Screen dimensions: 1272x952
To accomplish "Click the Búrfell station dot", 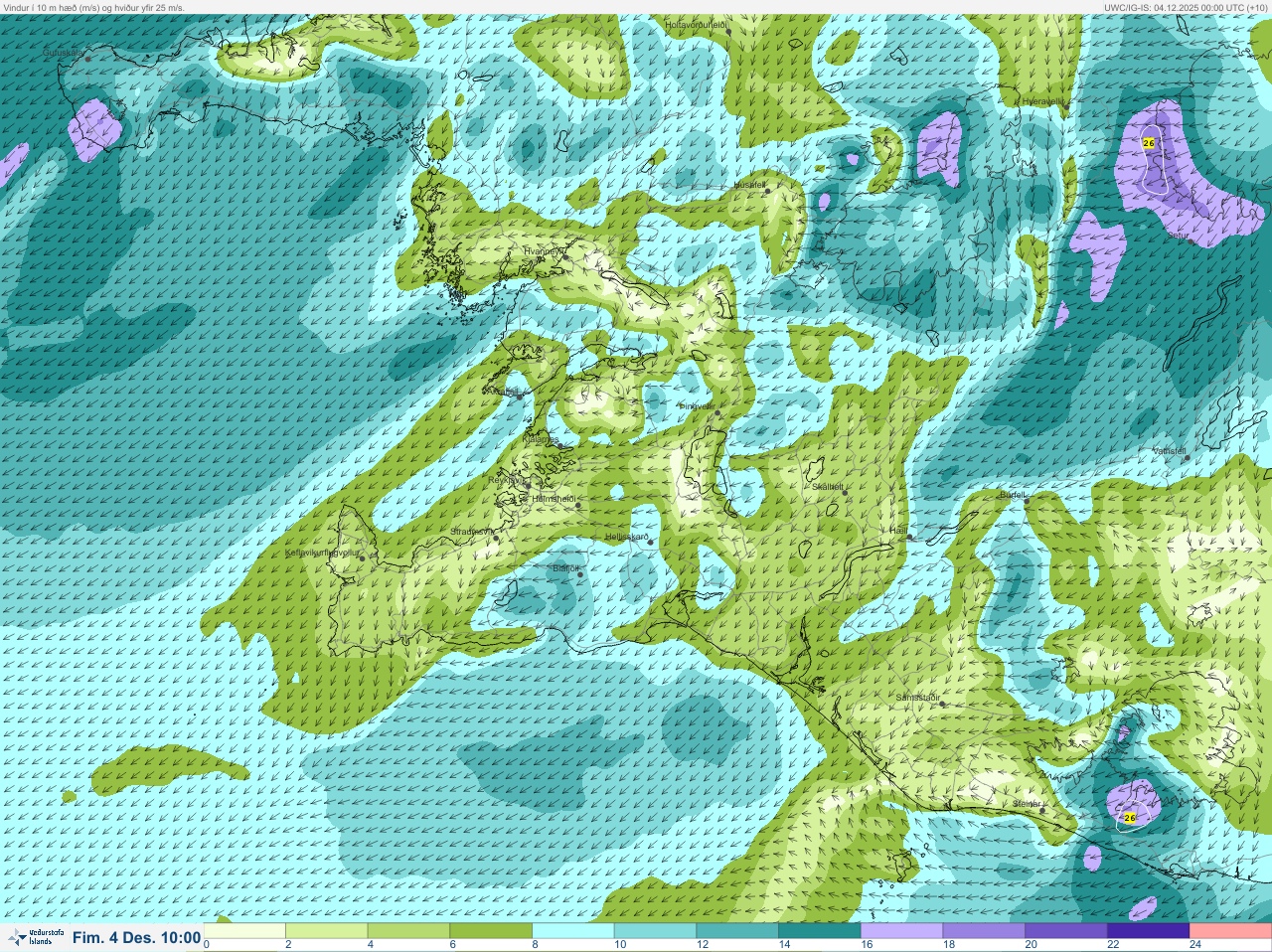I will click(1028, 500).
